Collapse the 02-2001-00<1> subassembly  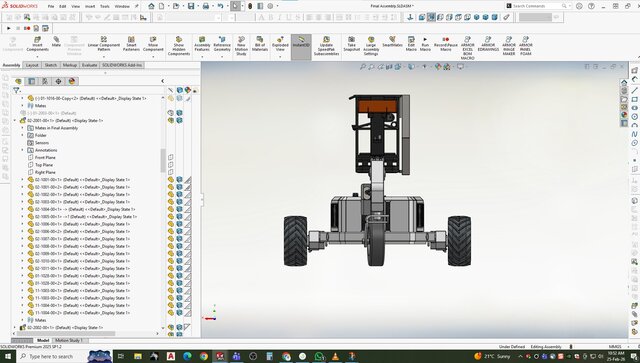pos(15,120)
